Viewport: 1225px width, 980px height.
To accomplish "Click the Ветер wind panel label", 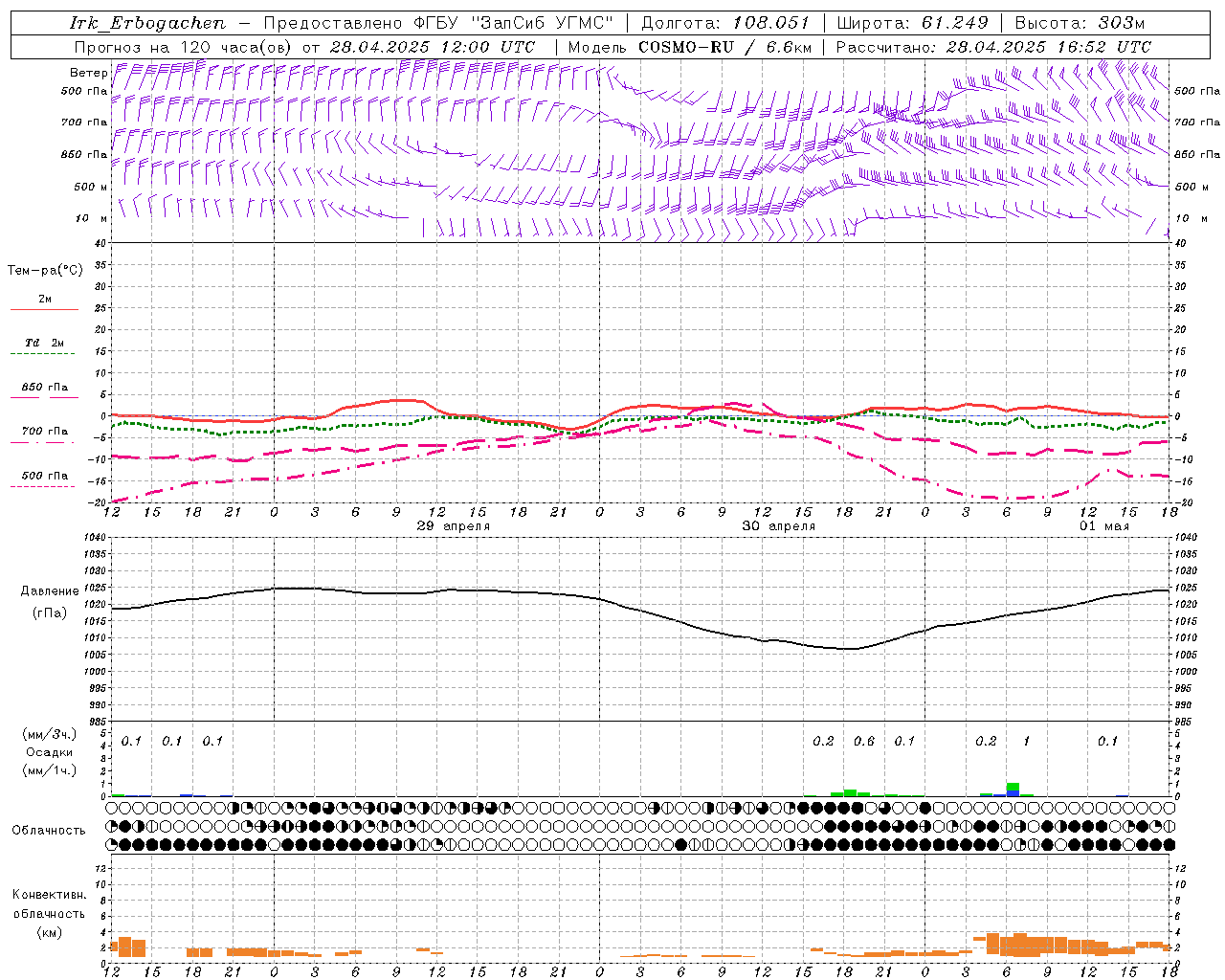I will [x=88, y=73].
